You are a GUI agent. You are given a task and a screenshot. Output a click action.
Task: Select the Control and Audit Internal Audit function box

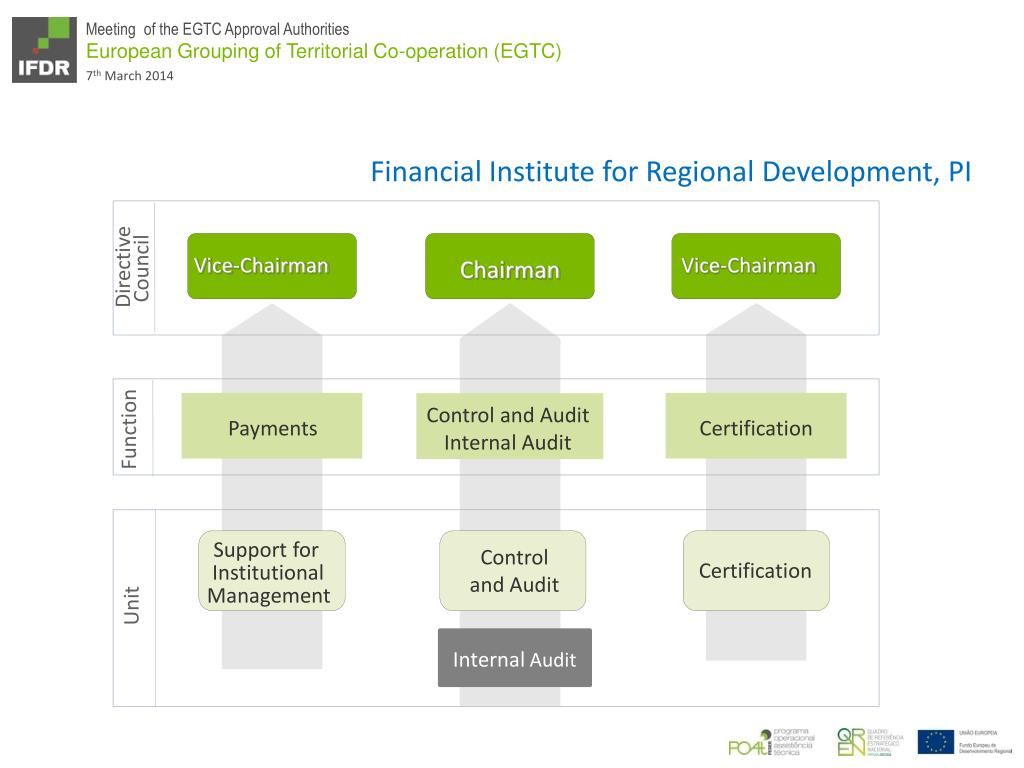[509, 426]
